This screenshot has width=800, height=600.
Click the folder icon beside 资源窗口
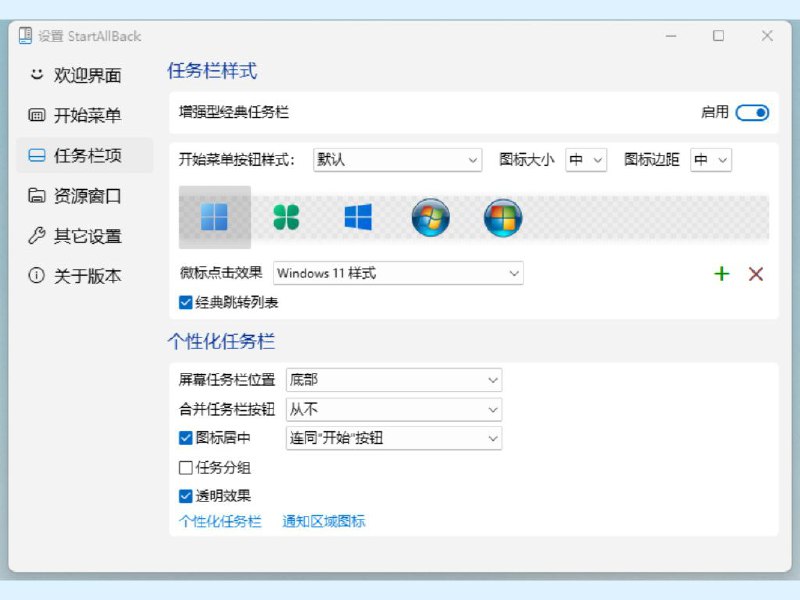click(36, 195)
